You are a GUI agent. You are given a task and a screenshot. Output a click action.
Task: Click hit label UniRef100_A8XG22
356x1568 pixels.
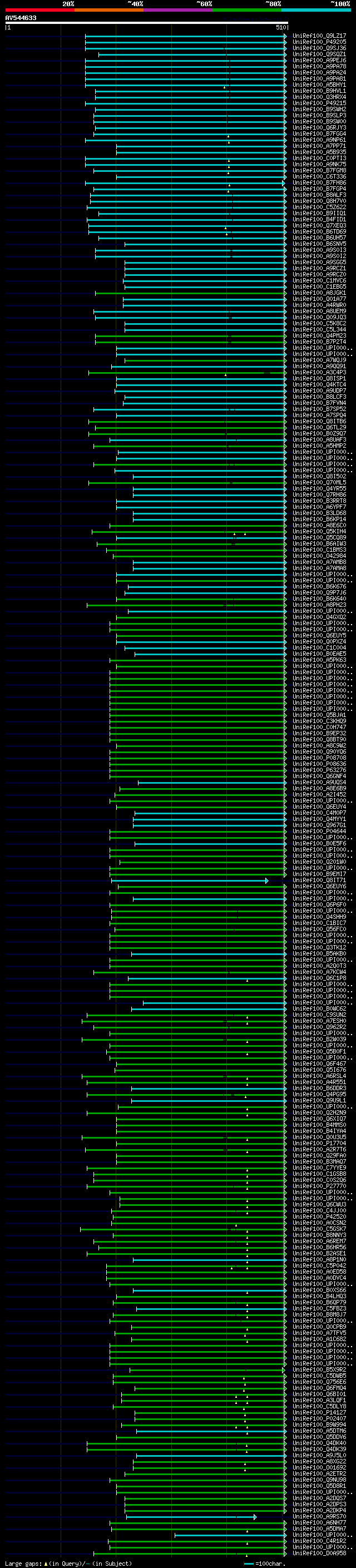[319, 1461]
